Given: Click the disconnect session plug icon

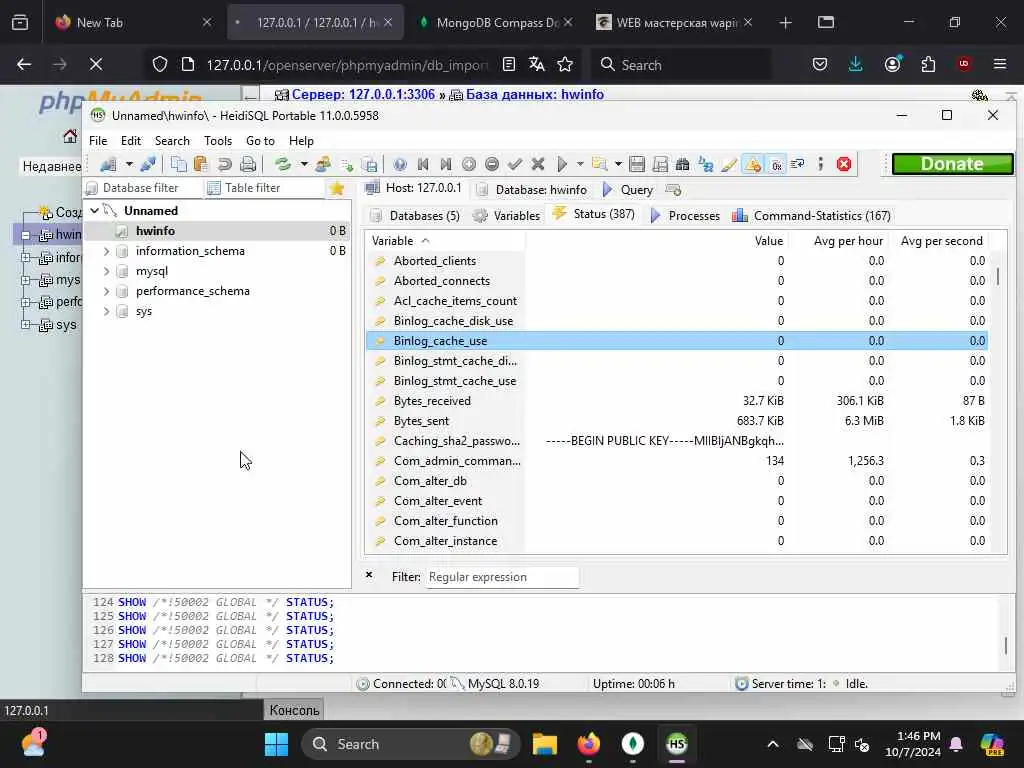Looking at the screenshot, I should point(148,164).
